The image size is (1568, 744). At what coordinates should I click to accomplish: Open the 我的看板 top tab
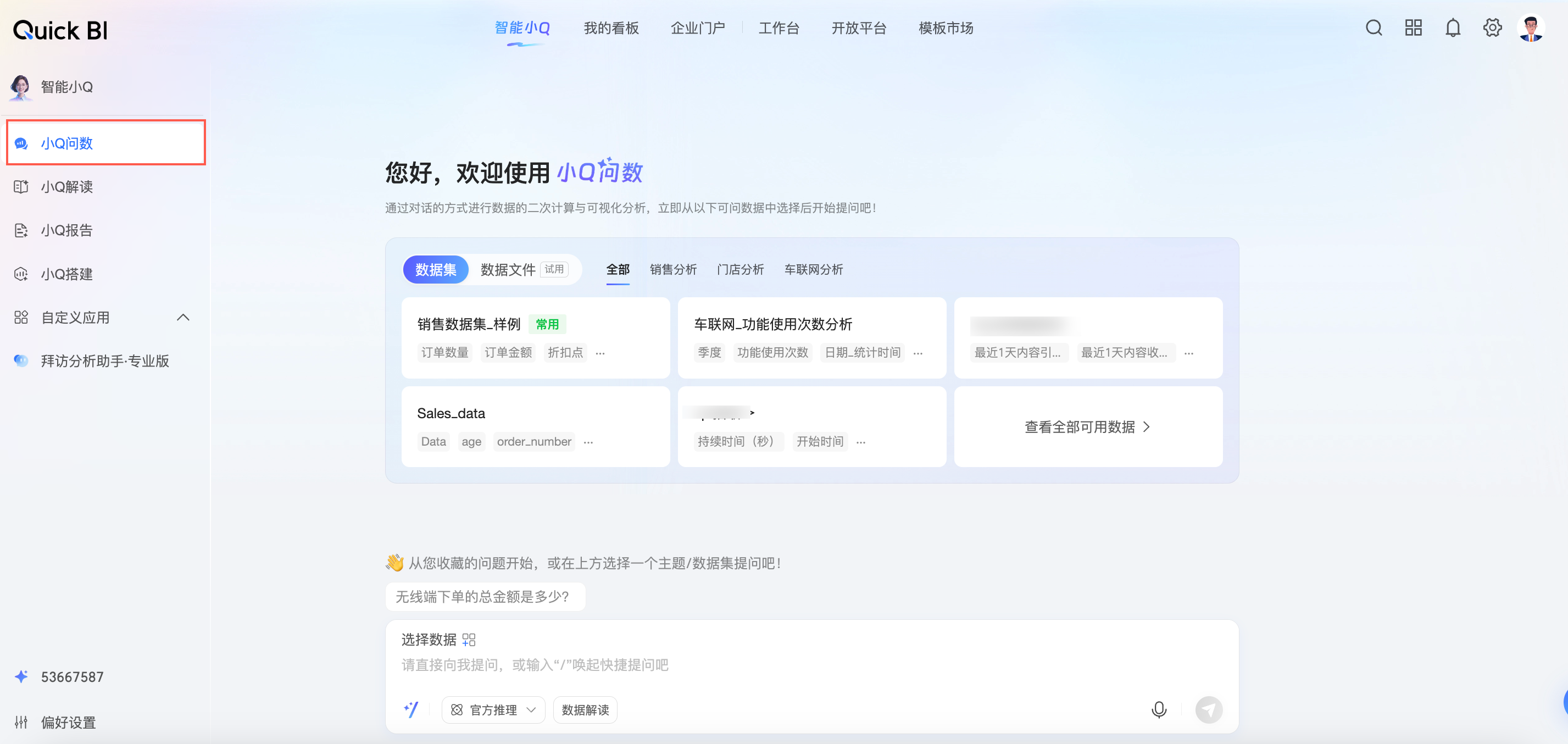click(611, 28)
